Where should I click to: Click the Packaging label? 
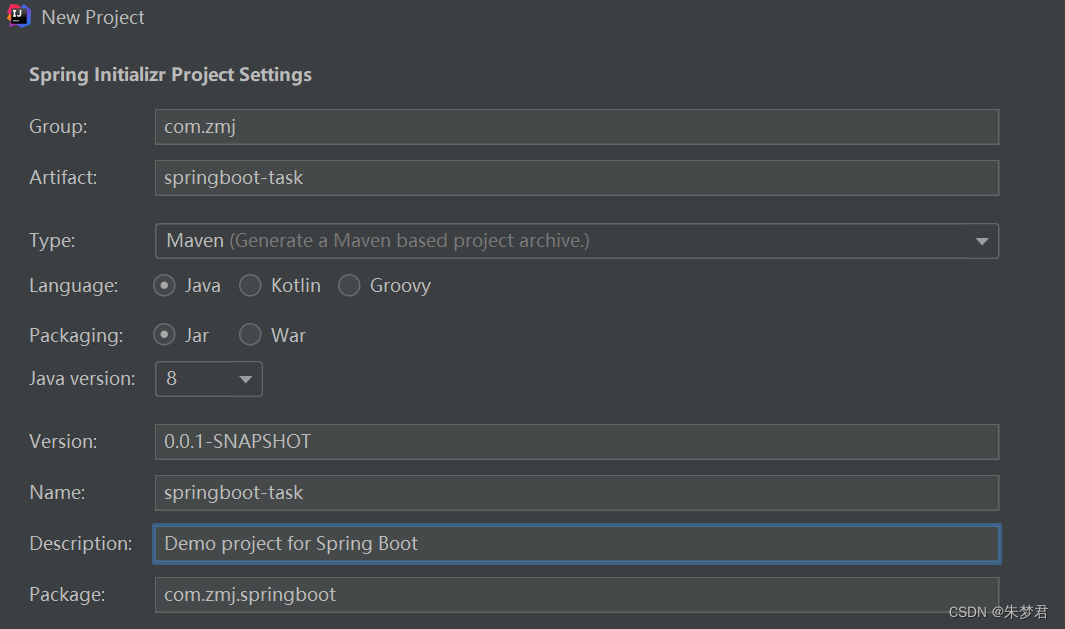(76, 336)
